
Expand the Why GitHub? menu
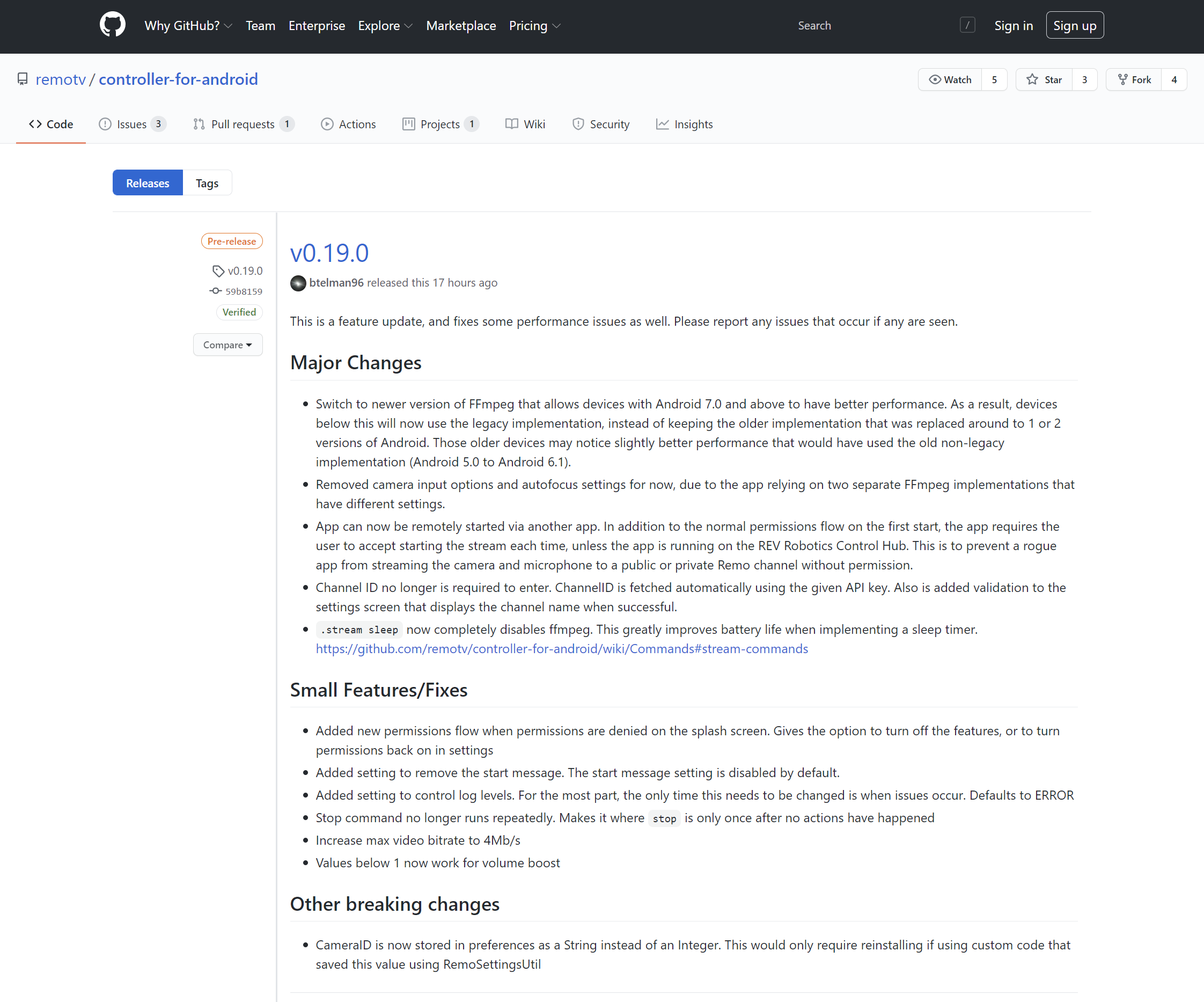(188, 25)
